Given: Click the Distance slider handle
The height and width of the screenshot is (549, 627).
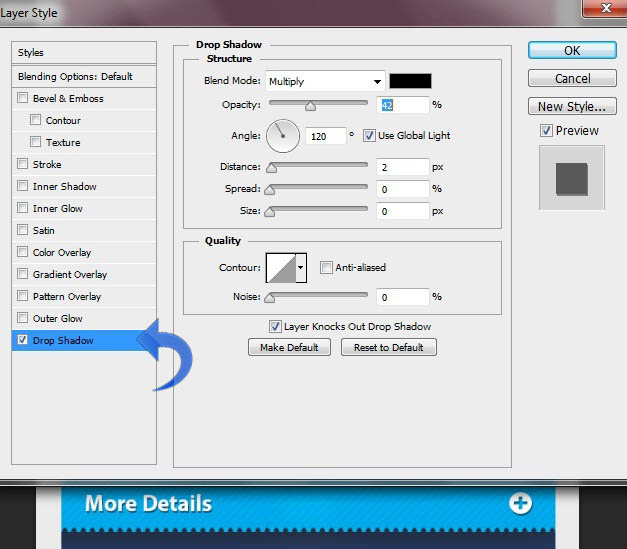Looking at the screenshot, I should pyautogui.click(x=272, y=168).
